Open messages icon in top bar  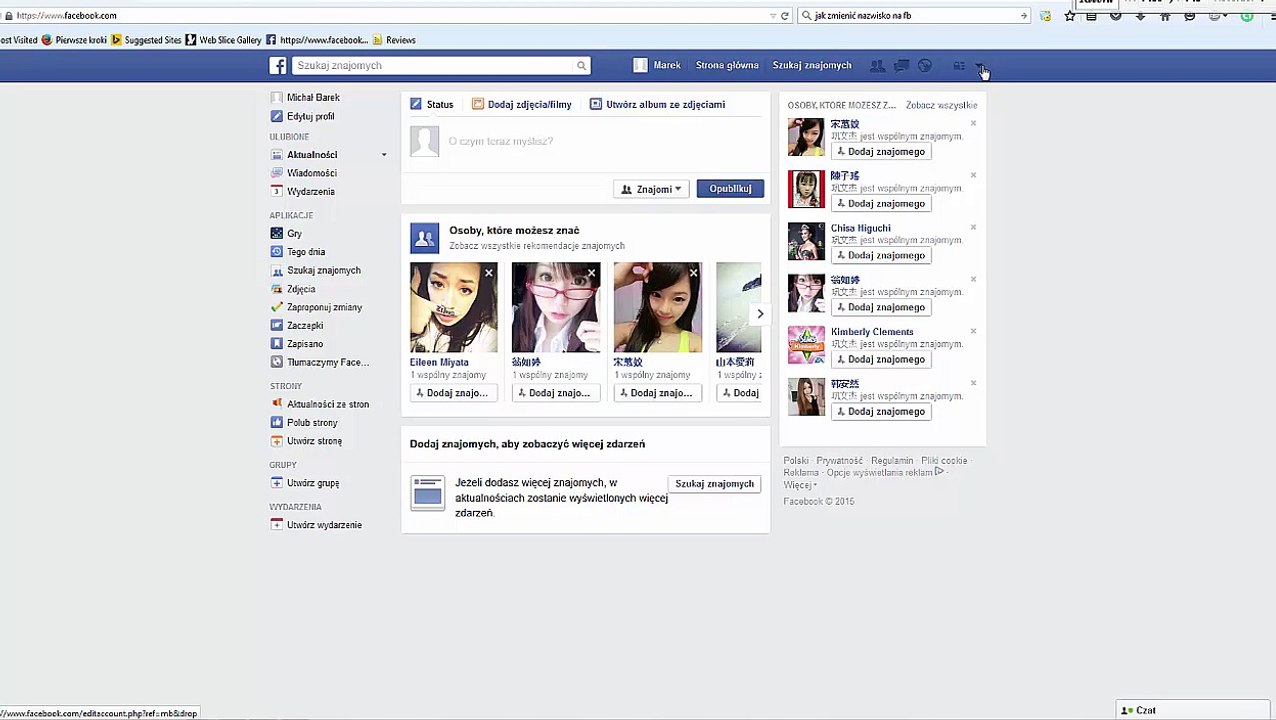[x=901, y=66]
